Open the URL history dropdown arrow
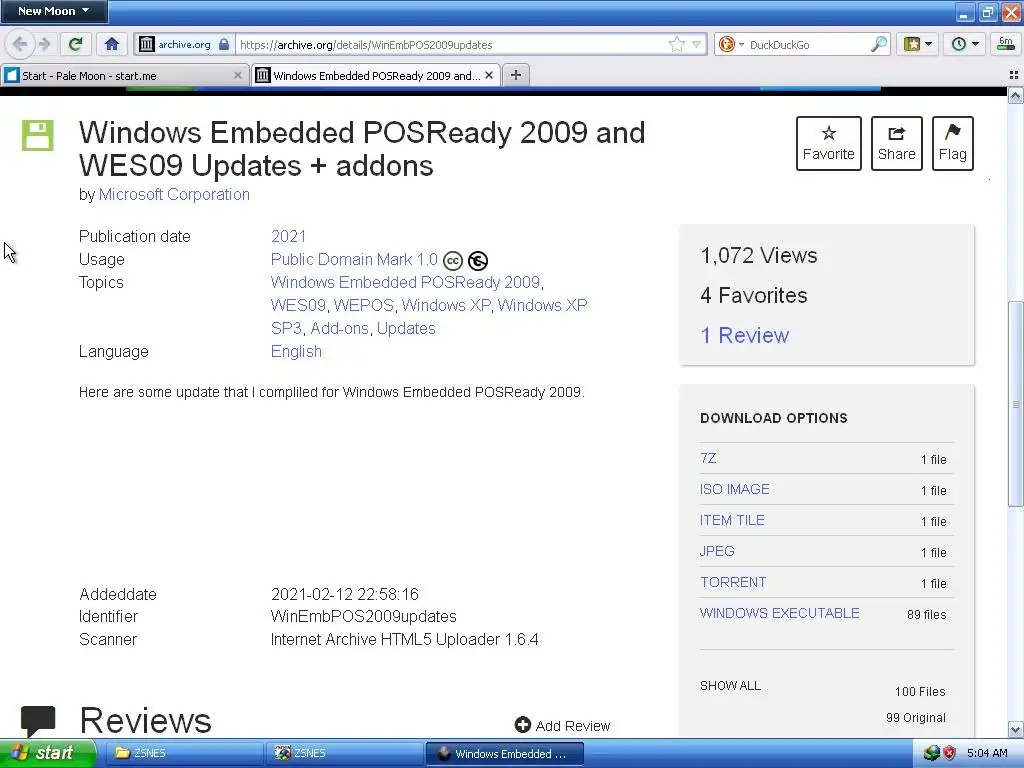The height and width of the screenshot is (768, 1024). click(696, 44)
